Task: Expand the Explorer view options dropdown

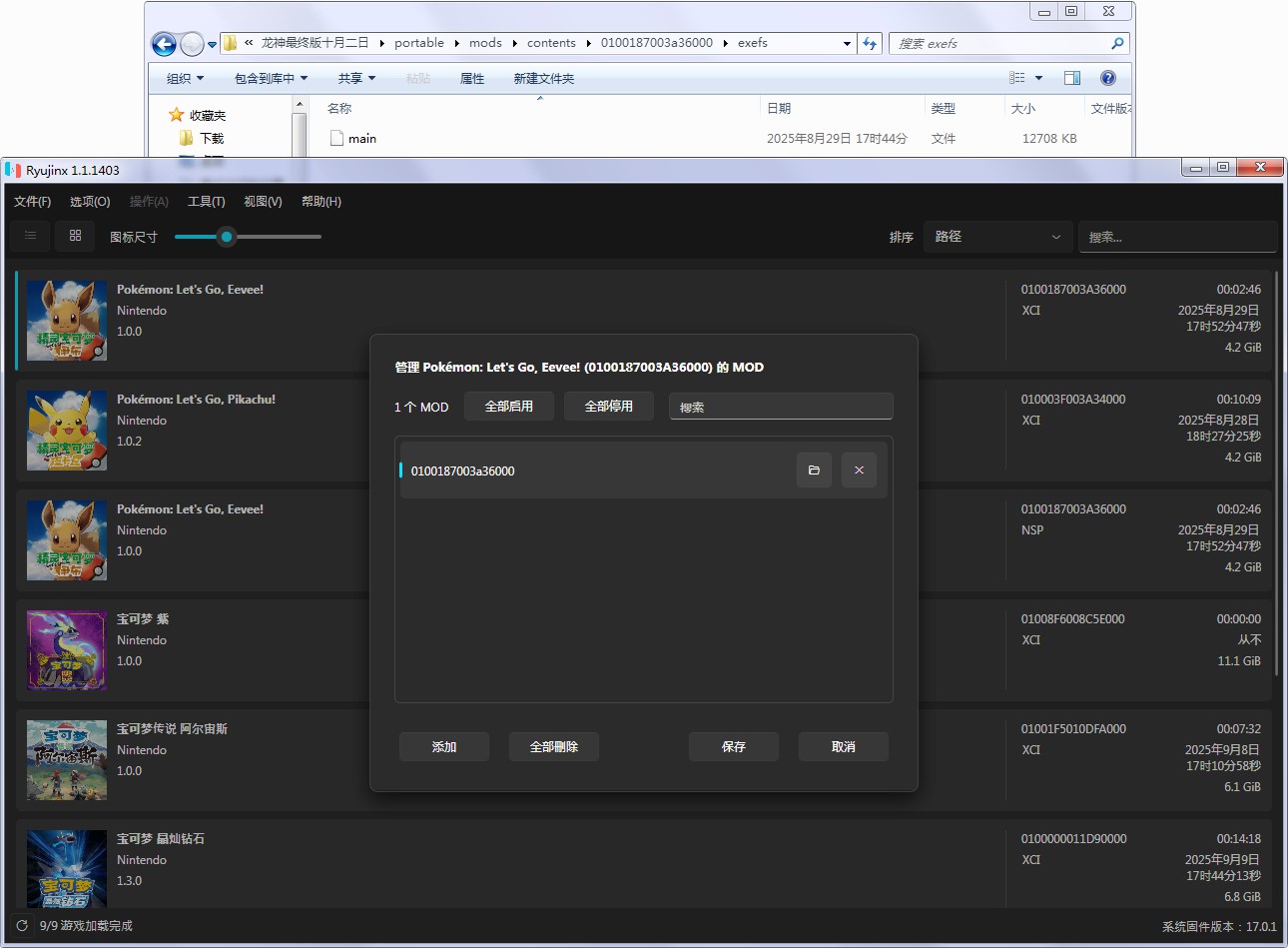Action: pos(1038,78)
